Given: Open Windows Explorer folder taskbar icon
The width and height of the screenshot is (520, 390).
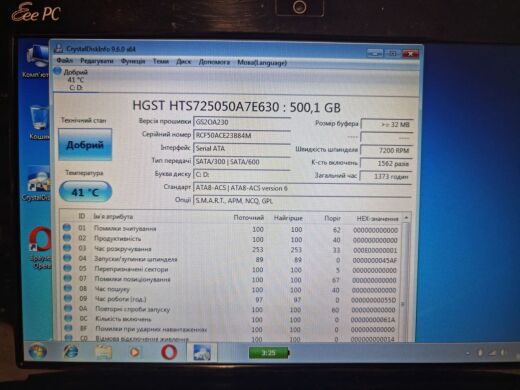Looking at the screenshot, I should (x=104, y=352).
